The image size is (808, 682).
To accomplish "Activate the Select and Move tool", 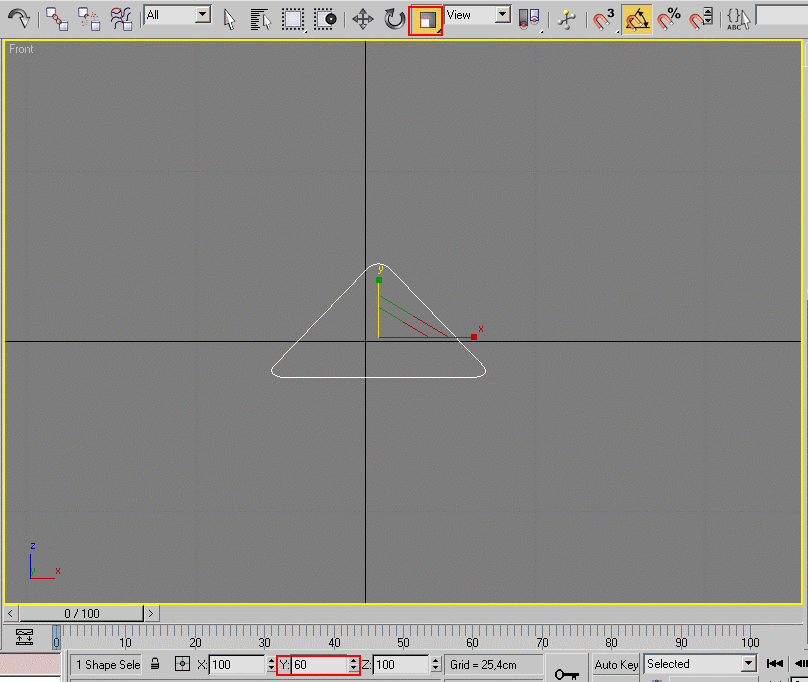I will coord(363,20).
